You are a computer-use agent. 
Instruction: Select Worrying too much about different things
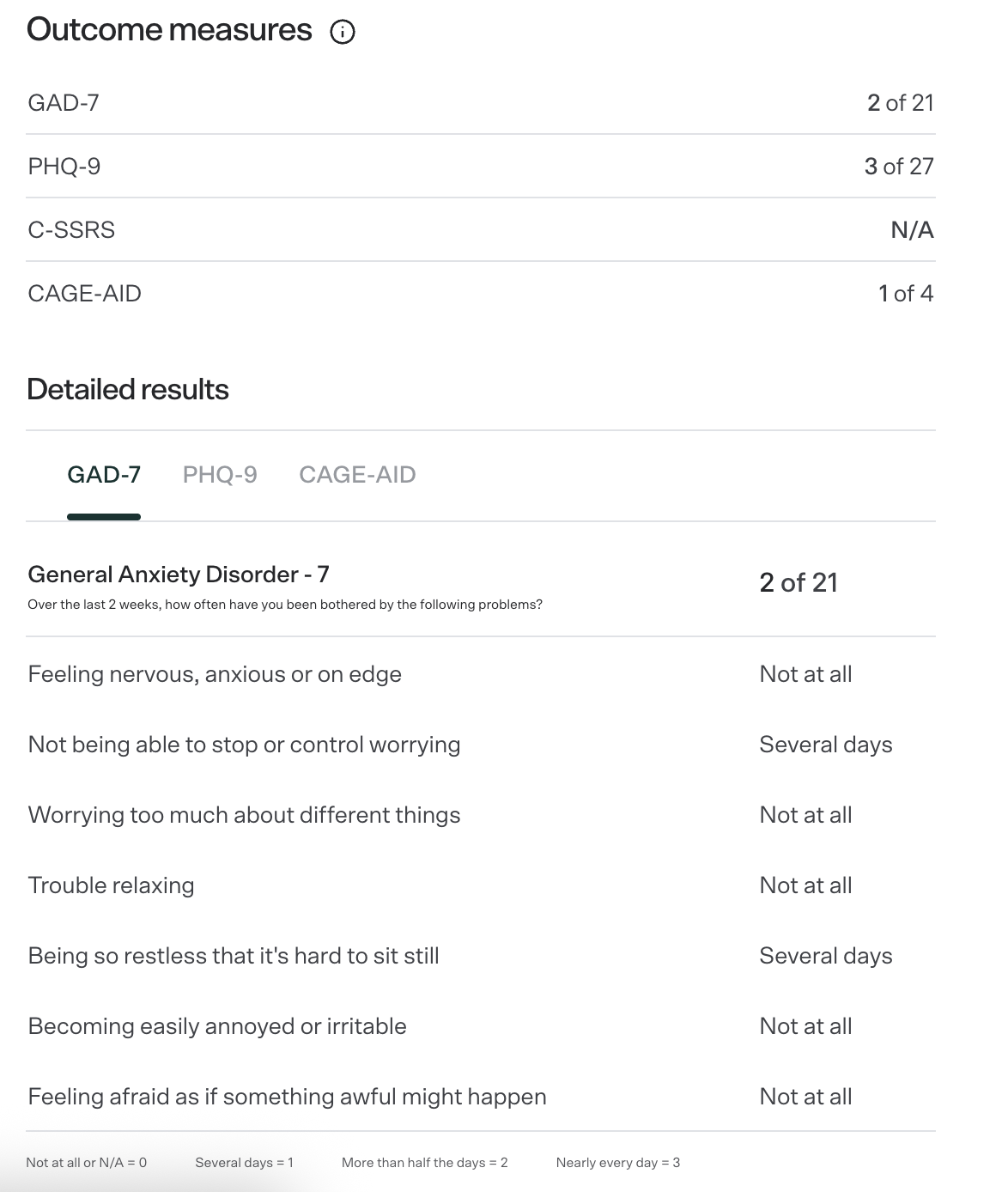tap(244, 815)
